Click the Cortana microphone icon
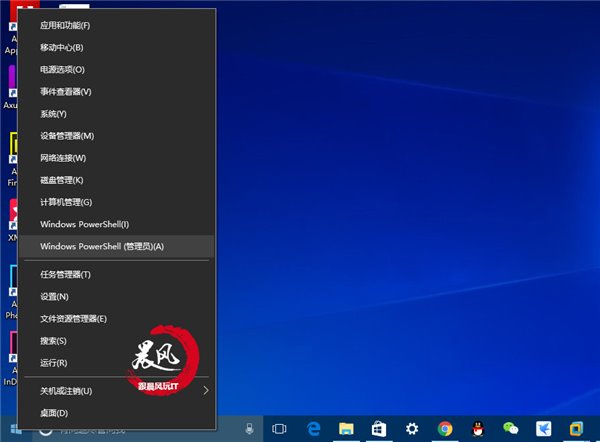 tap(249, 429)
